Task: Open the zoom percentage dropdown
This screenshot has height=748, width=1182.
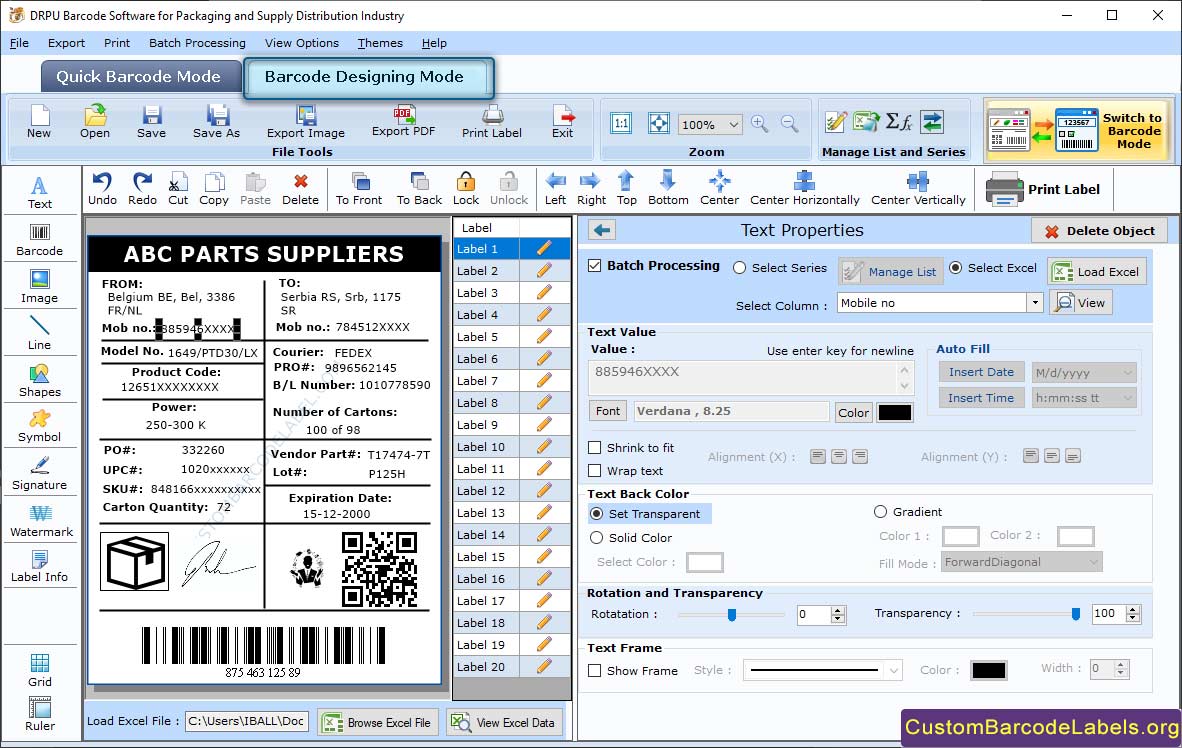Action: 733,124
